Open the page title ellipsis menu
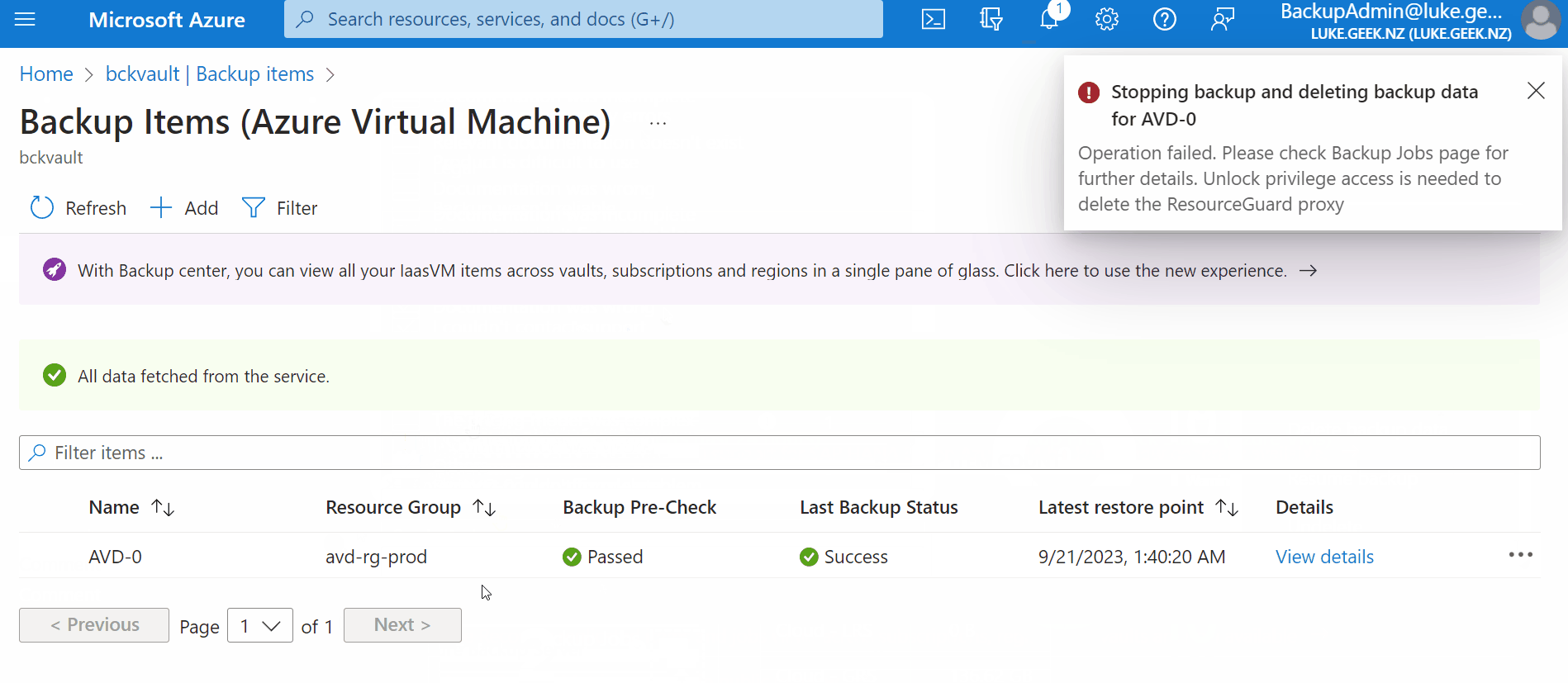Viewport: 1568px width, 683px height. (x=658, y=123)
